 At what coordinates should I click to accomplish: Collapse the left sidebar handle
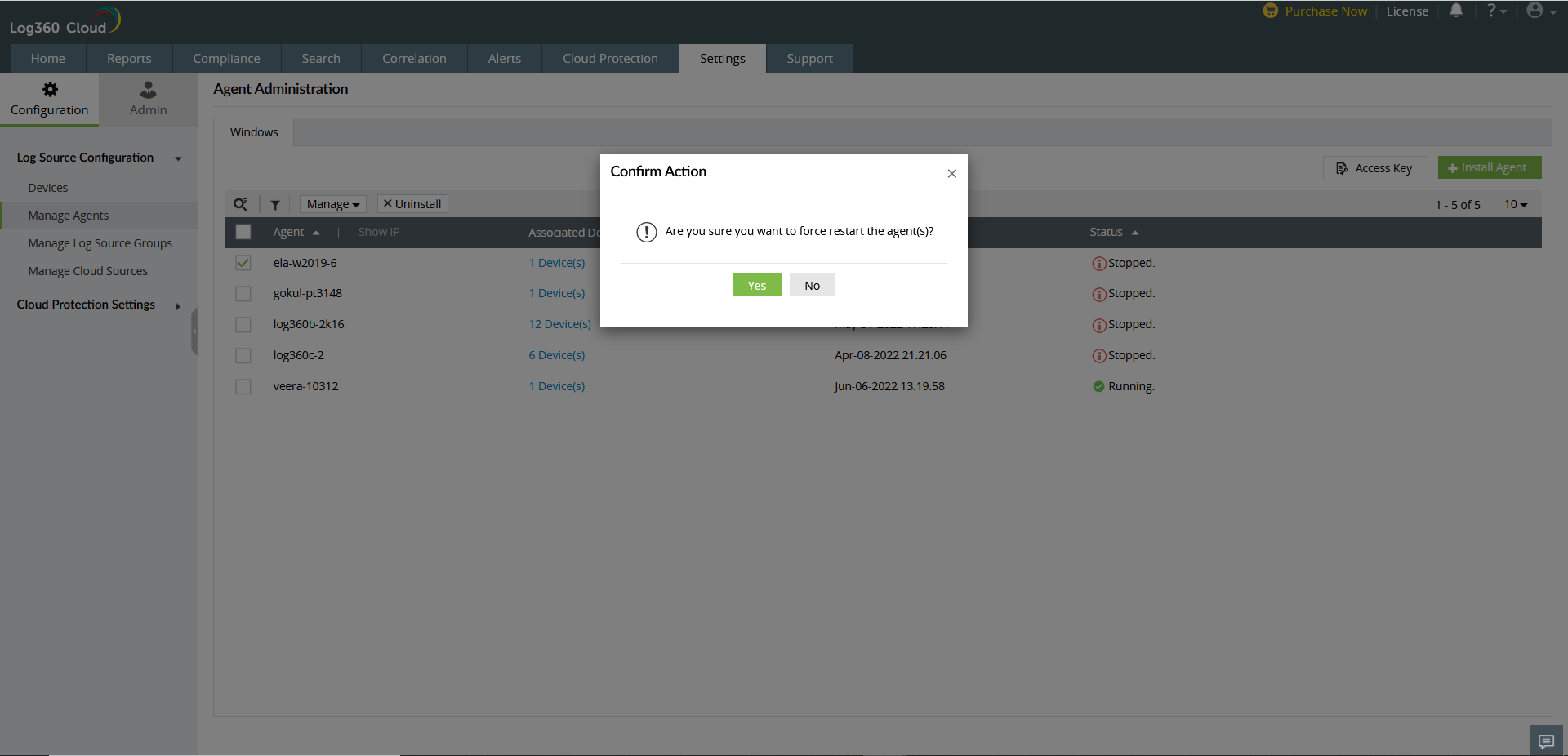[x=194, y=331]
